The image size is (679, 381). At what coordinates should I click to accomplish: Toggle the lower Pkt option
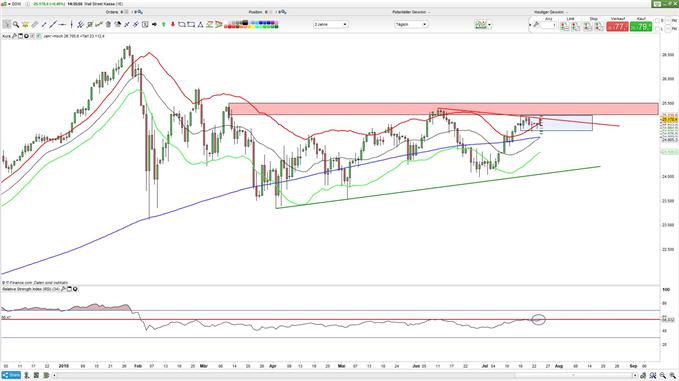(668, 29)
